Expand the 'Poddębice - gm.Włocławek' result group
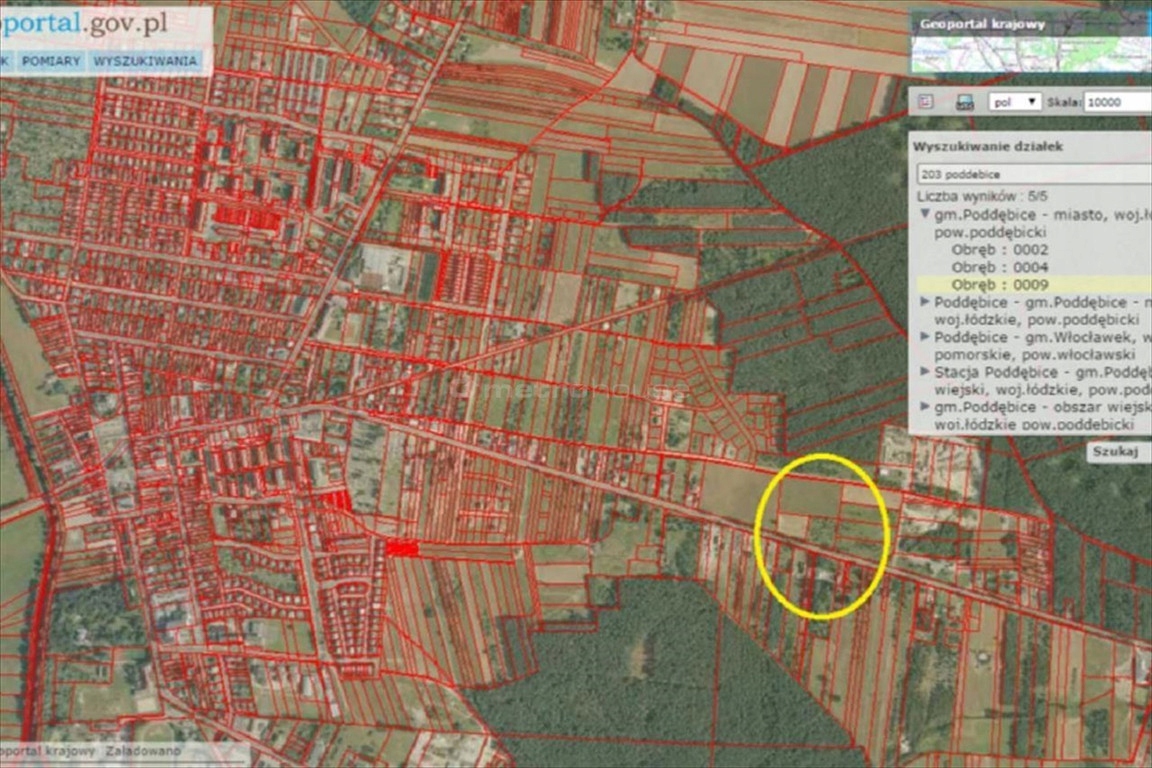This screenshot has width=1152, height=768. coord(925,337)
